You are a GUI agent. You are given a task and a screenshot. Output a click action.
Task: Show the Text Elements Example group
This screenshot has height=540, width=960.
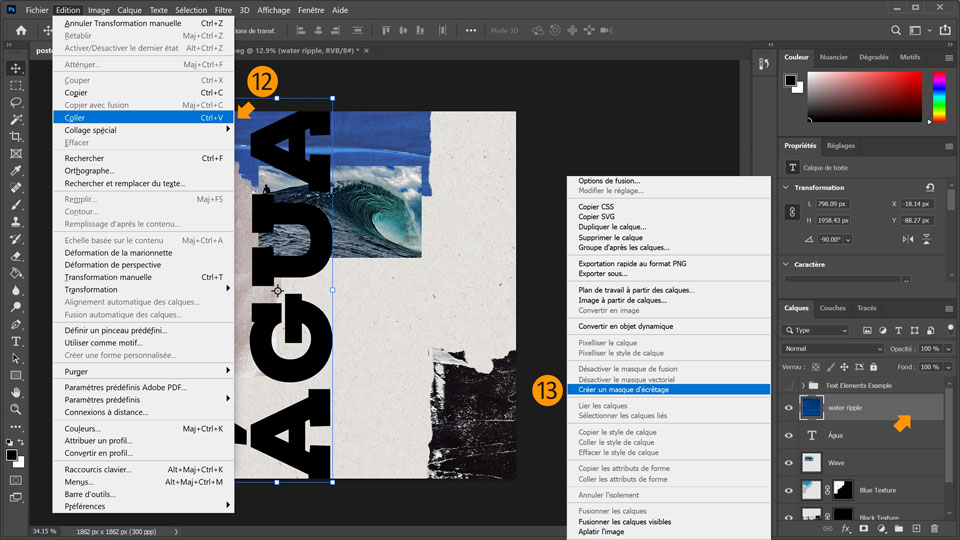(789, 385)
